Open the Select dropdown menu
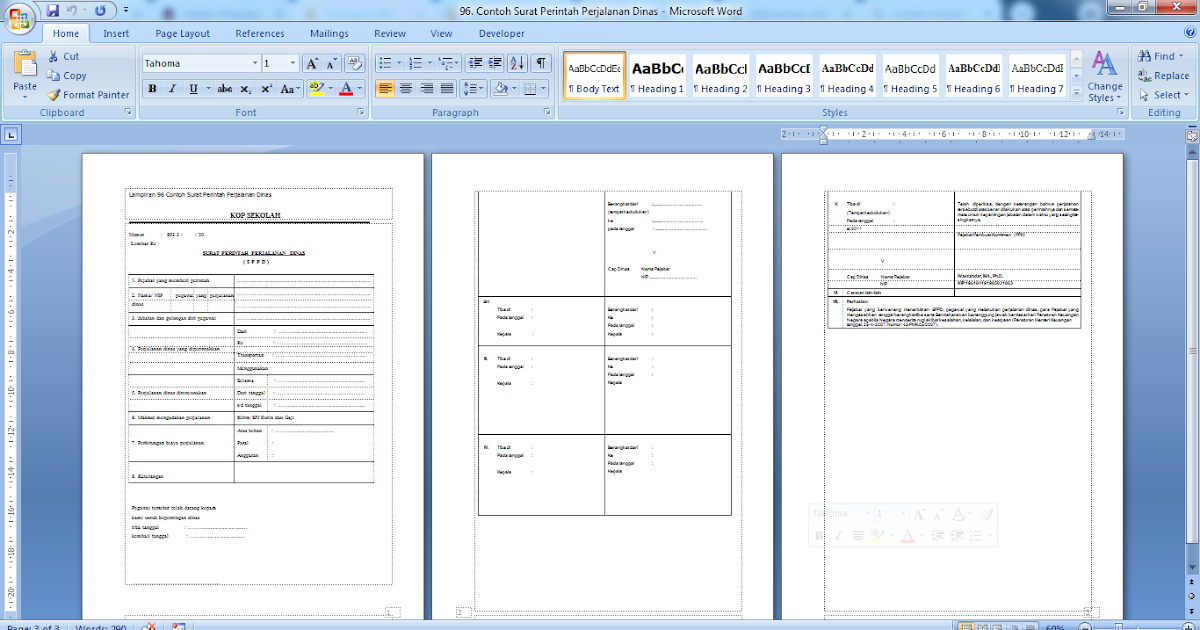This screenshot has height=630, width=1200. [1163, 94]
